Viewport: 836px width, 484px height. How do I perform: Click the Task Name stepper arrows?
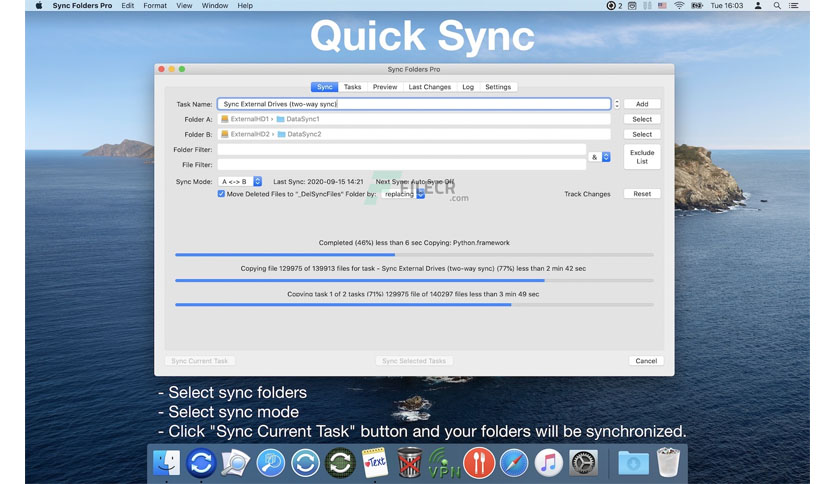tap(617, 104)
